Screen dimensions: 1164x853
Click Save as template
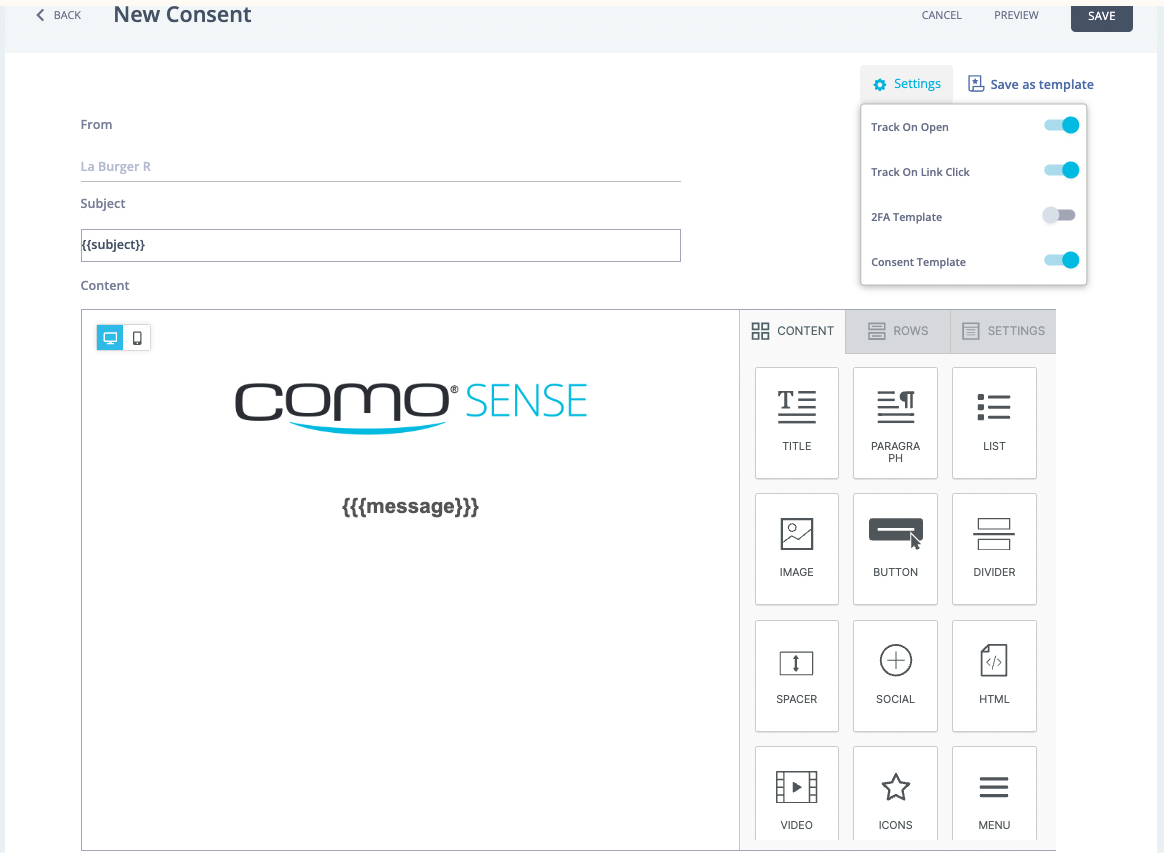pos(1030,84)
